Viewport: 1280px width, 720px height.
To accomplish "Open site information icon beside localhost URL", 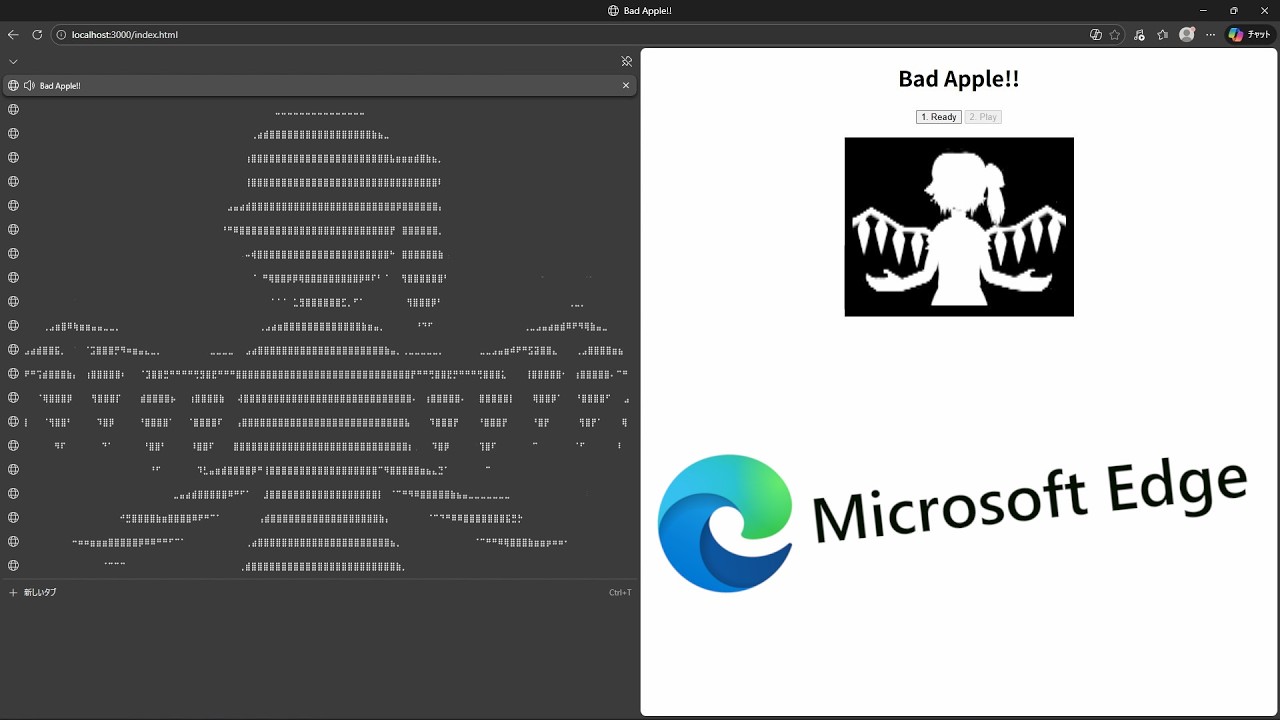I will (x=61, y=34).
